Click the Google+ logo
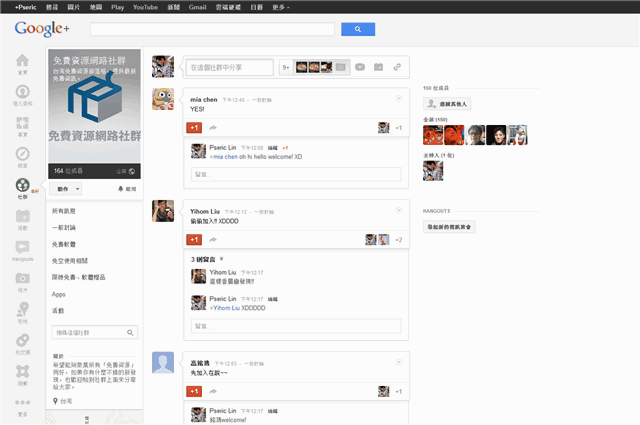 (x=42, y=29)
